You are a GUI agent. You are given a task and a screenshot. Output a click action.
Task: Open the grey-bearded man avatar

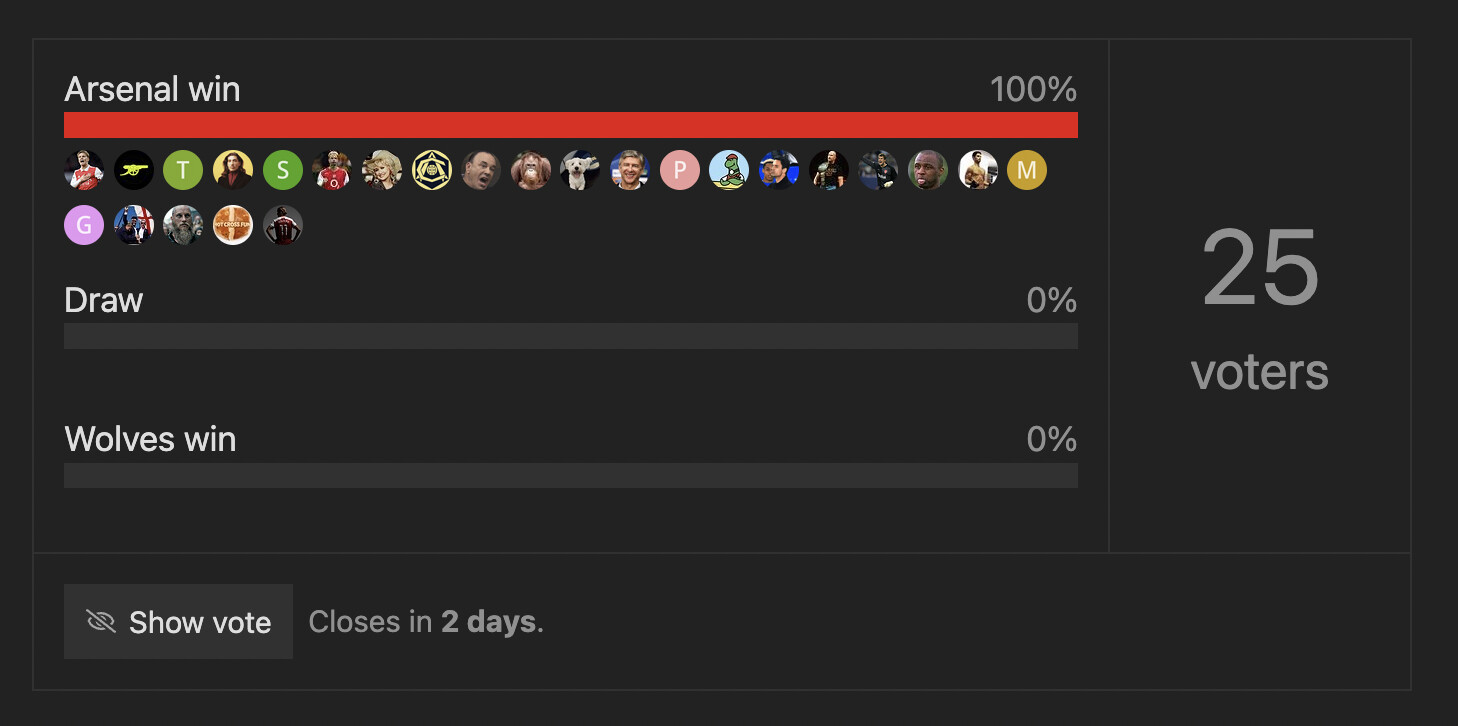tap(183, 225)
